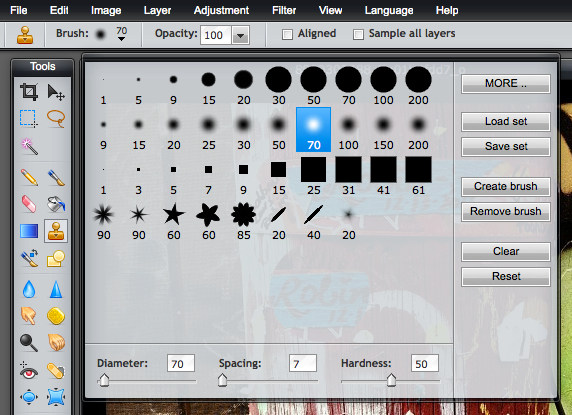Select the Red Eye Reduction tool
This screenshot has width=572, height=415.
(29, 371)
